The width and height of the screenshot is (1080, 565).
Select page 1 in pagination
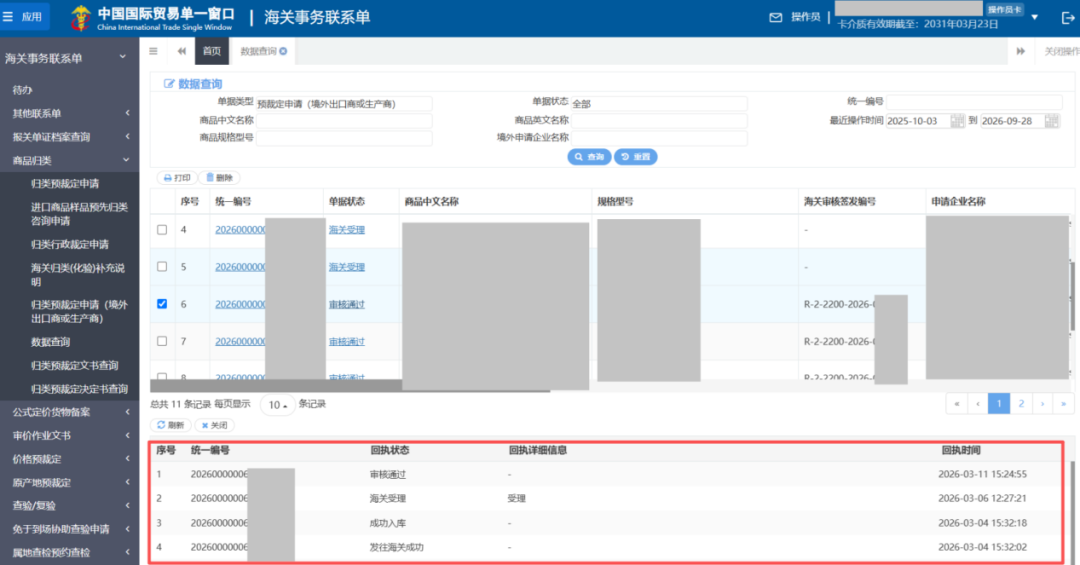point(999,404)
